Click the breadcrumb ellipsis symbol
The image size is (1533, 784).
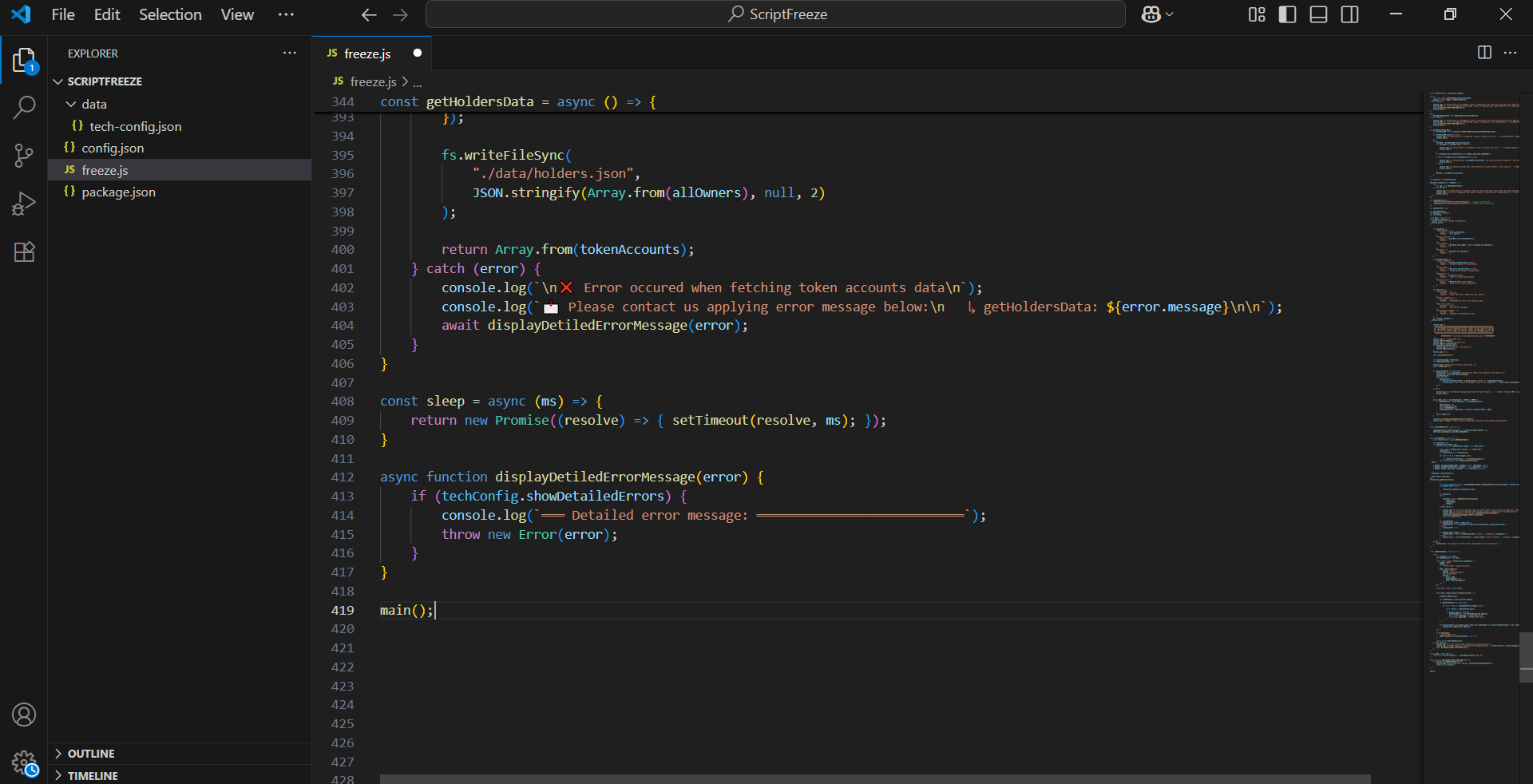pyautogui.click(x=417, y=82)
